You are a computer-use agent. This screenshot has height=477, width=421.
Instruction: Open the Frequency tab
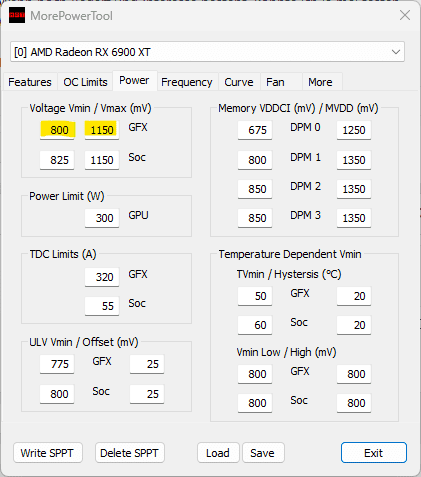[187, 82]
